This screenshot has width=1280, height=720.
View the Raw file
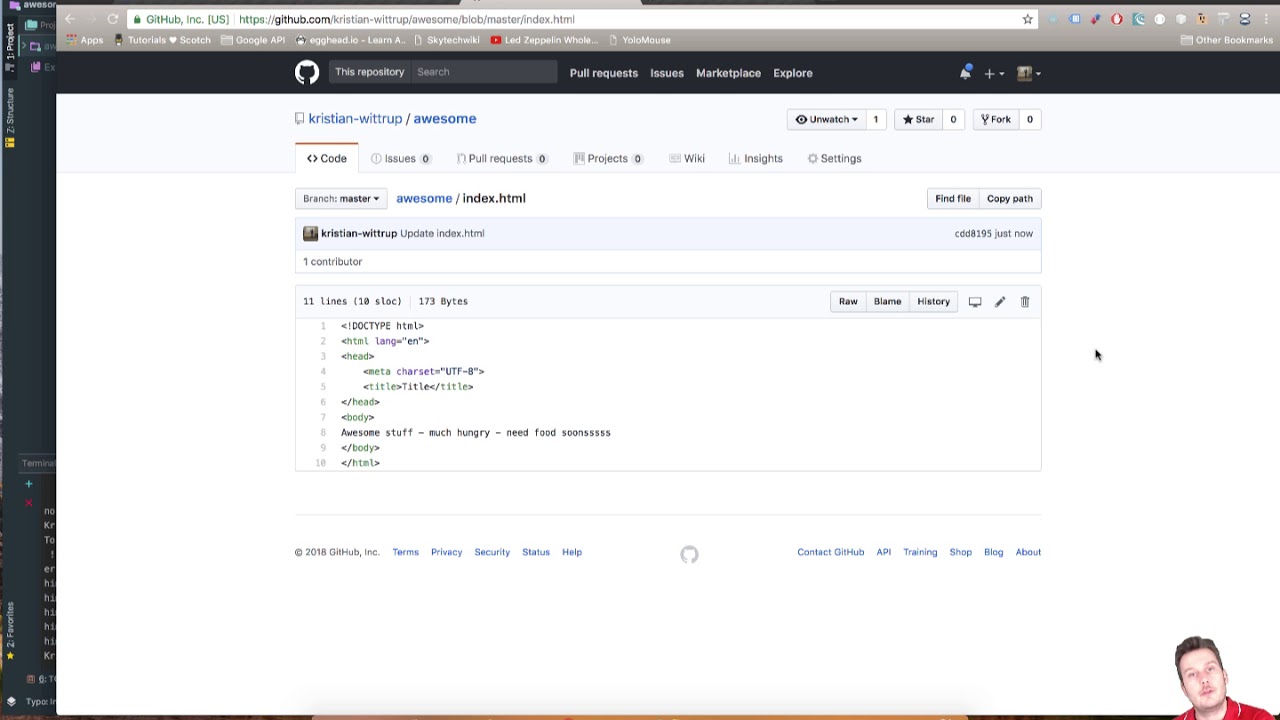[848, 301]
